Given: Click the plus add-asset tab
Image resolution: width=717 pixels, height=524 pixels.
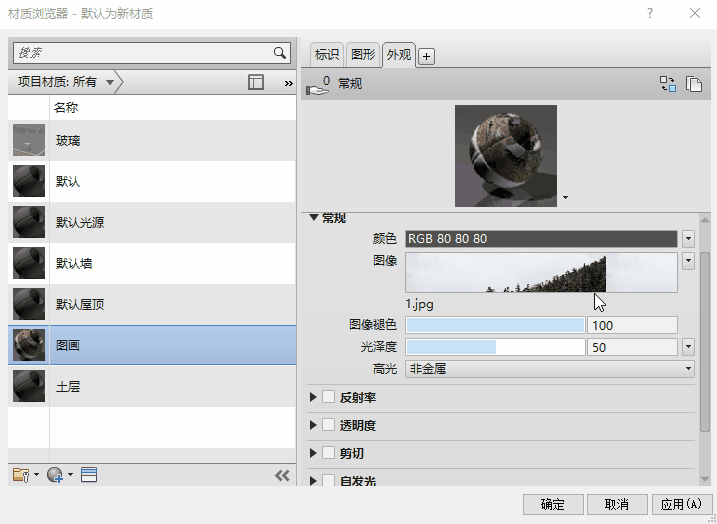Looking at the screenshot, I should click(x=426, y=56).
